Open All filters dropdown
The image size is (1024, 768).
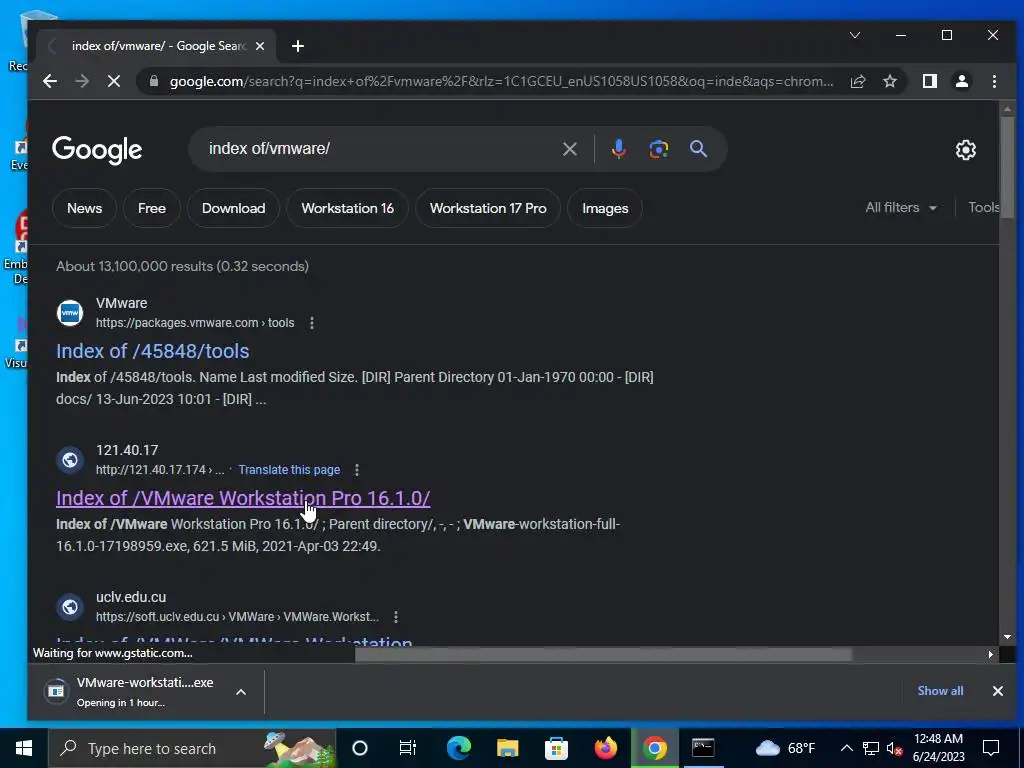point(901,208)
